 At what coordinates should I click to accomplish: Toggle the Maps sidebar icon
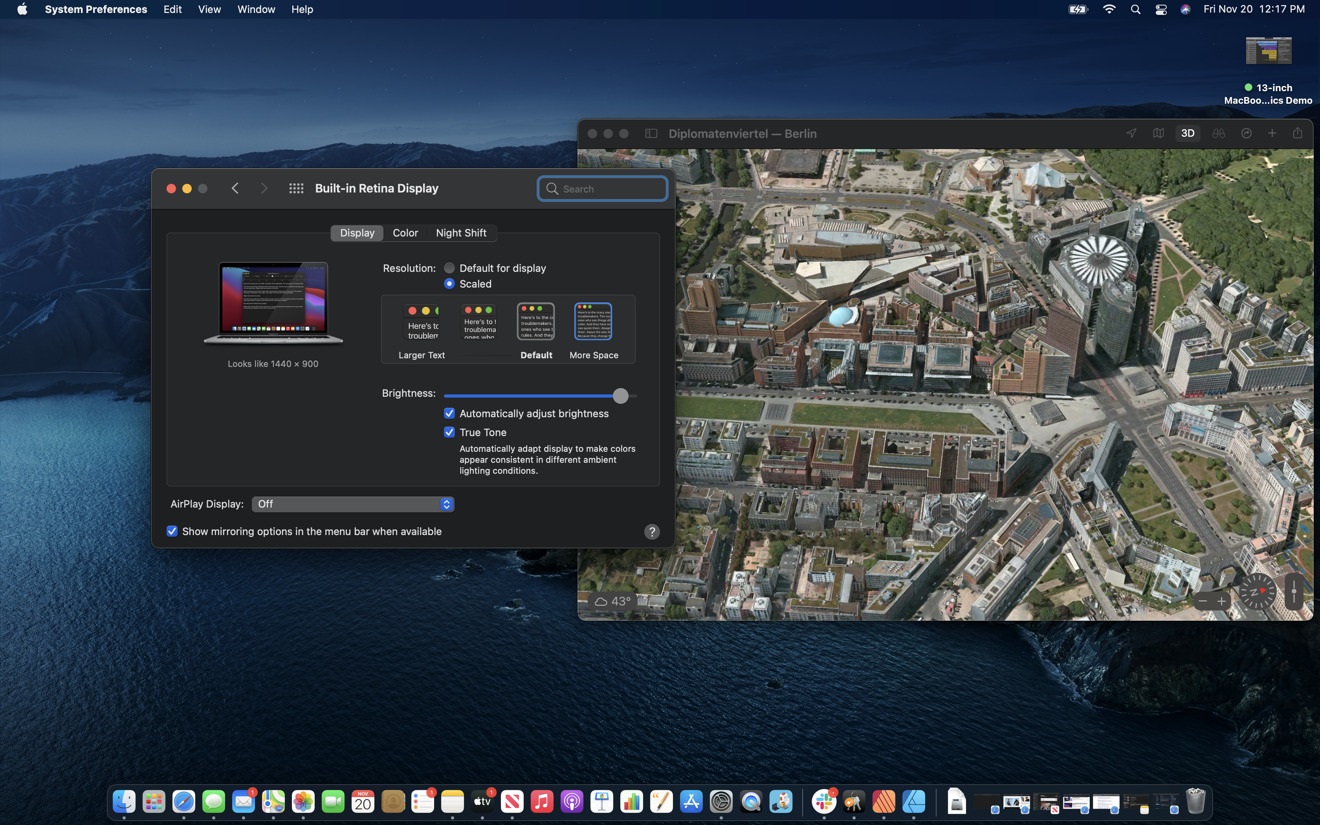point(651,133)
